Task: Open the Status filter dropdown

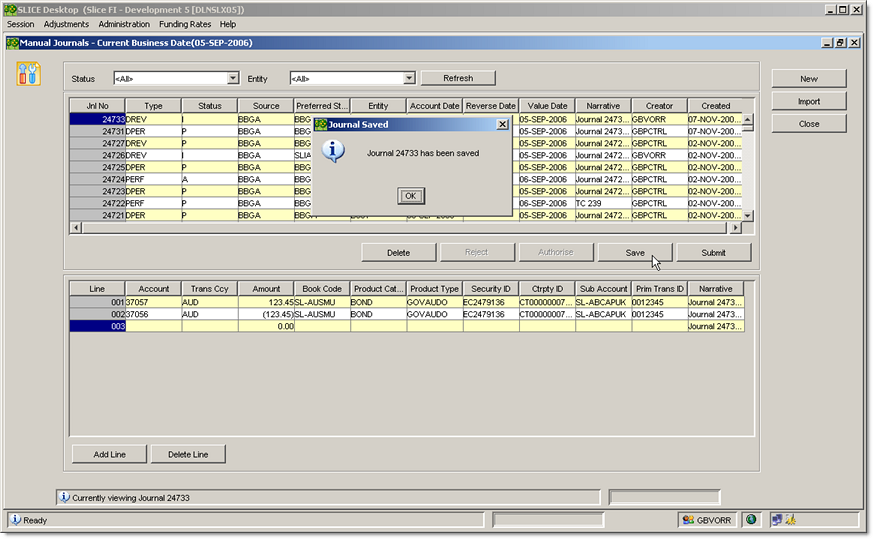Action: coord(233,78)
